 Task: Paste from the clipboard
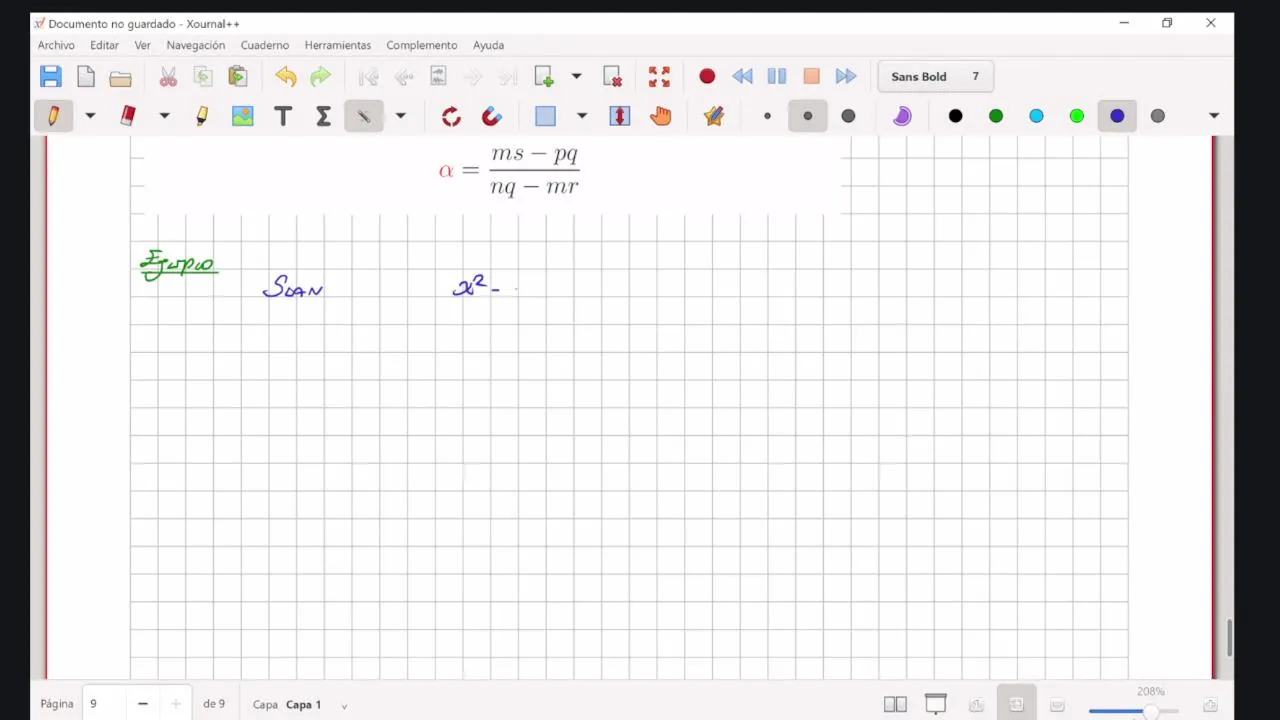237,77
